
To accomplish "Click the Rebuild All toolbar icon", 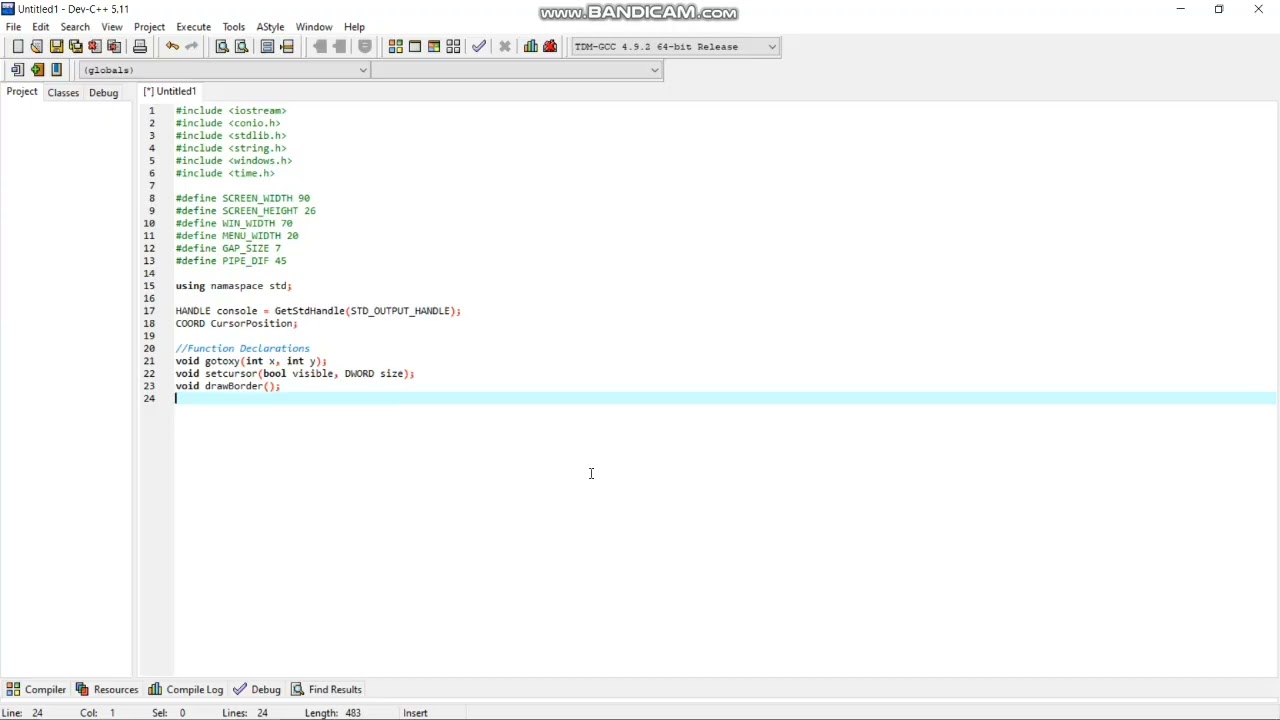I will coord(453,47).
